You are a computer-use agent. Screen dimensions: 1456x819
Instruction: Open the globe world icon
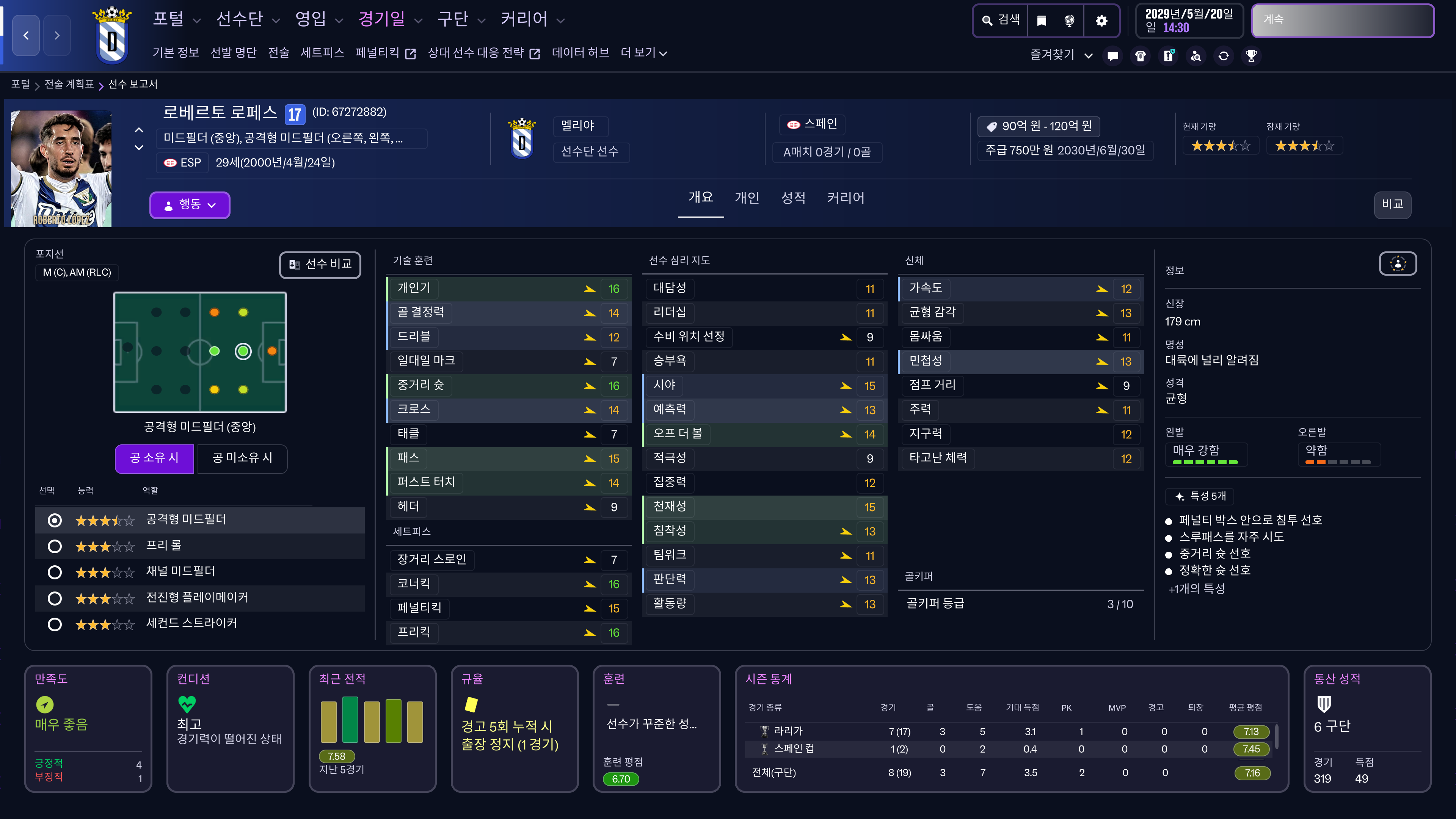1069,21
